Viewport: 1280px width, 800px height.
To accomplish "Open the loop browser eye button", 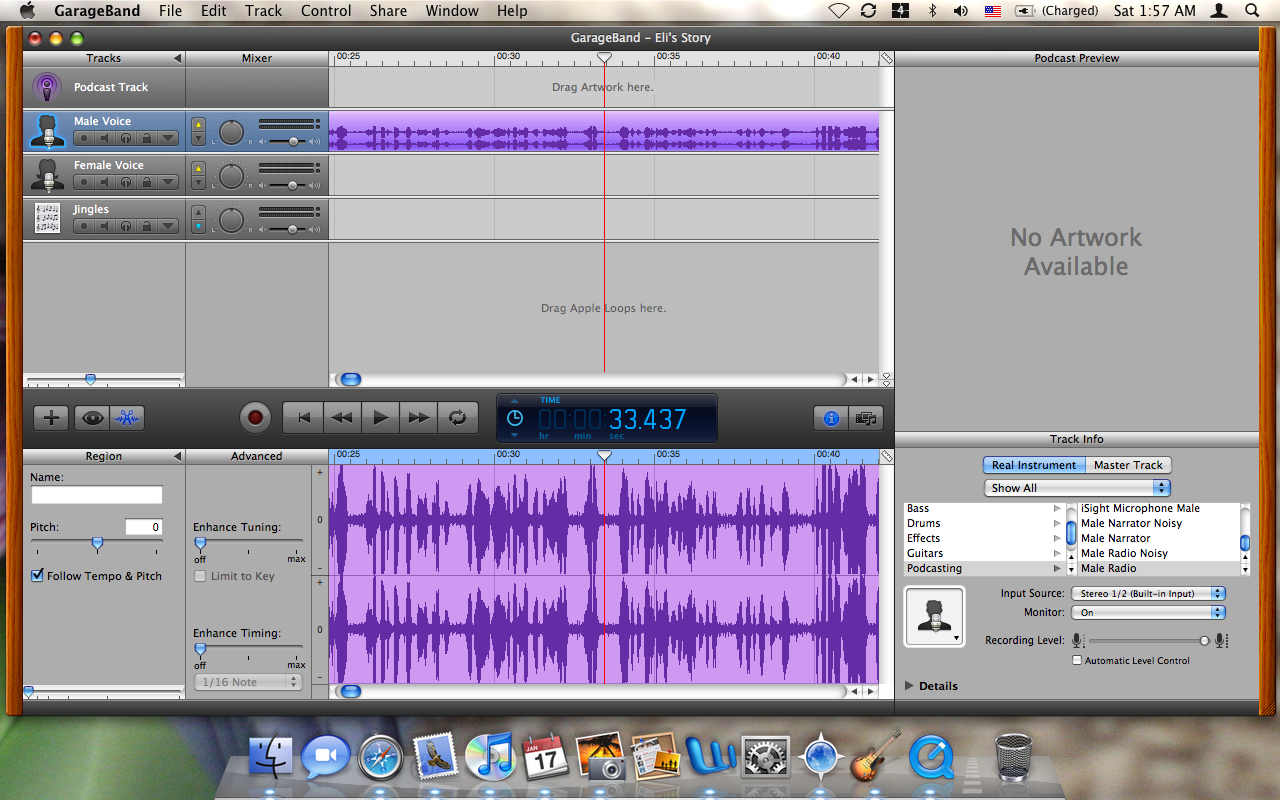I will (91, 418).
